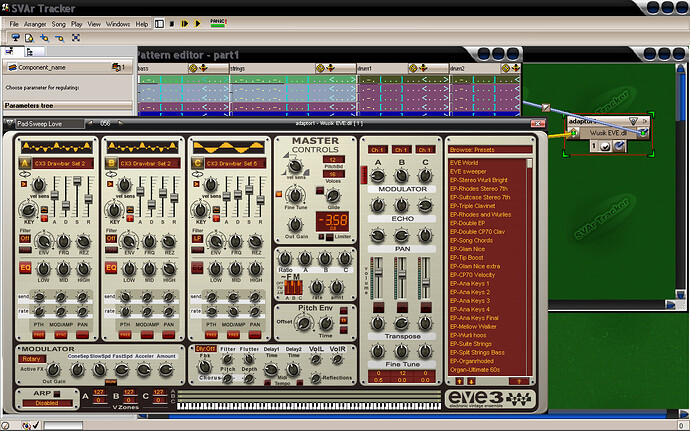Open the Windows menu

[118, 24]
